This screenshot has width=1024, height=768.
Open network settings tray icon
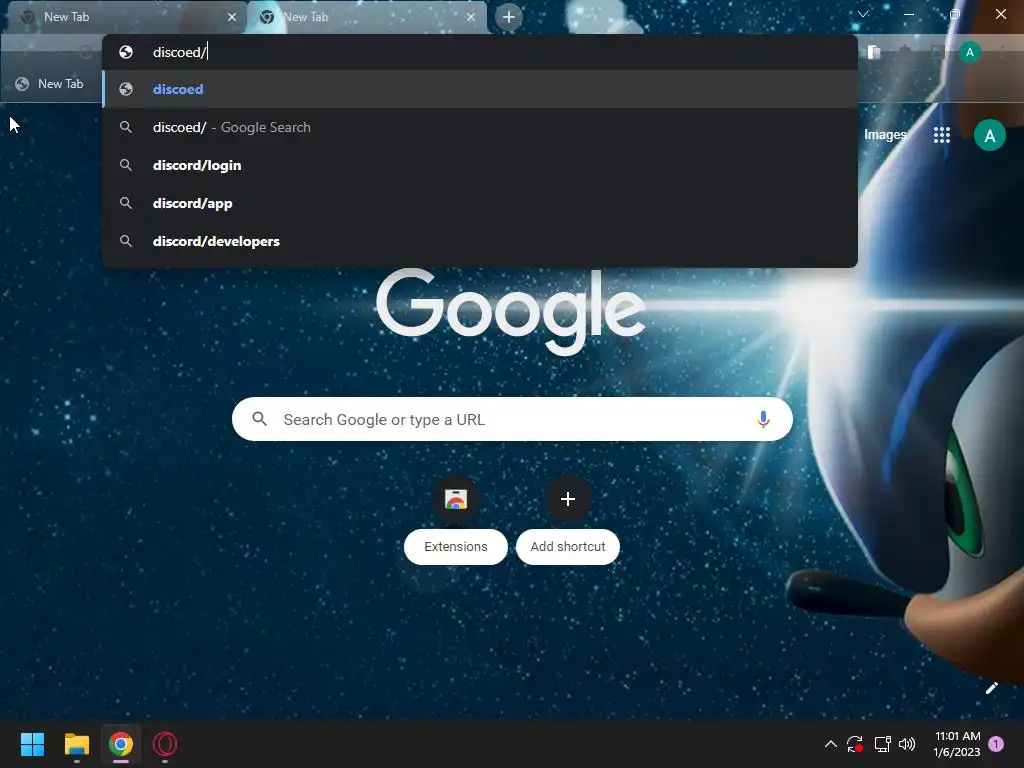882,744
